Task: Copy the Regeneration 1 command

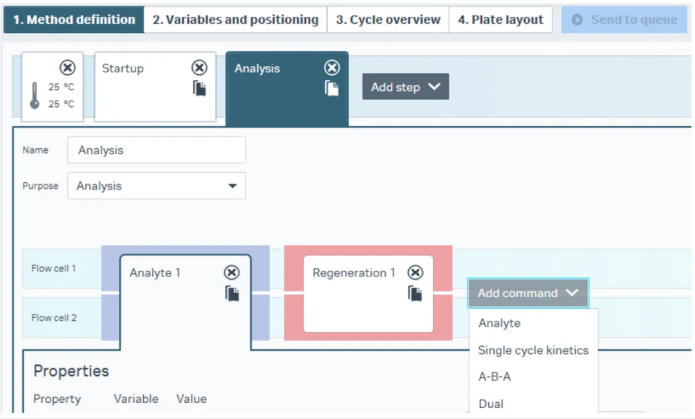Action: pyautogui.click(x=415, y=293)
